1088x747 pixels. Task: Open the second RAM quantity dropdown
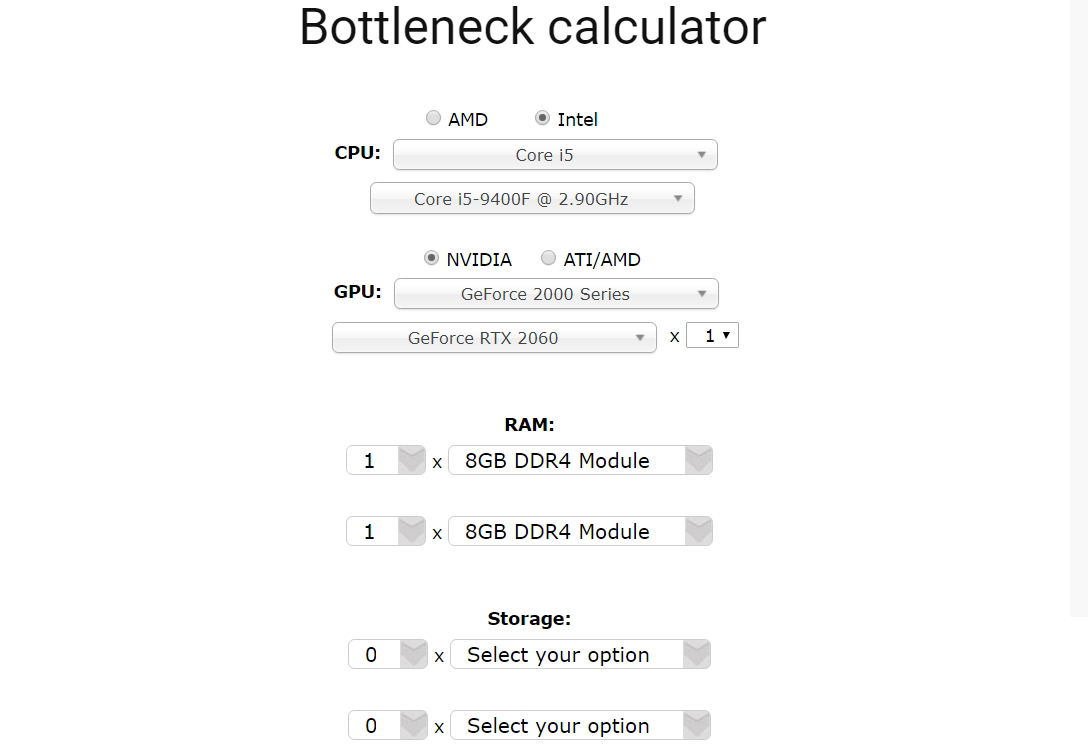[x=386, y=531]
